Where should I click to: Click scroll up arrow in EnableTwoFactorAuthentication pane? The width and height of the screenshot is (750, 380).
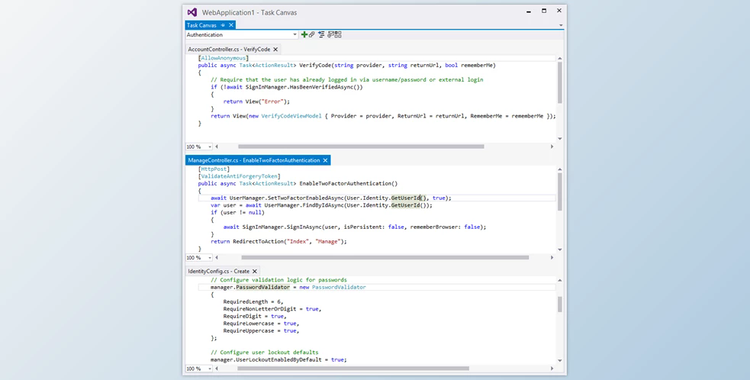(560, 169)
